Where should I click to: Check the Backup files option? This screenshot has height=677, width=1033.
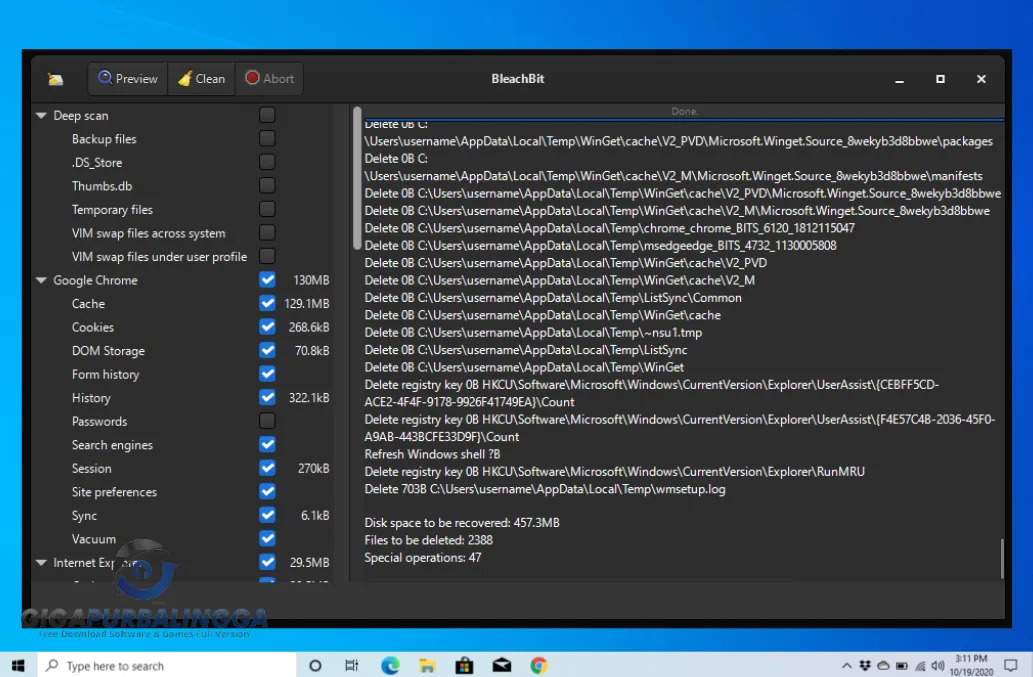pyautogui.click(x=267, y=138)
